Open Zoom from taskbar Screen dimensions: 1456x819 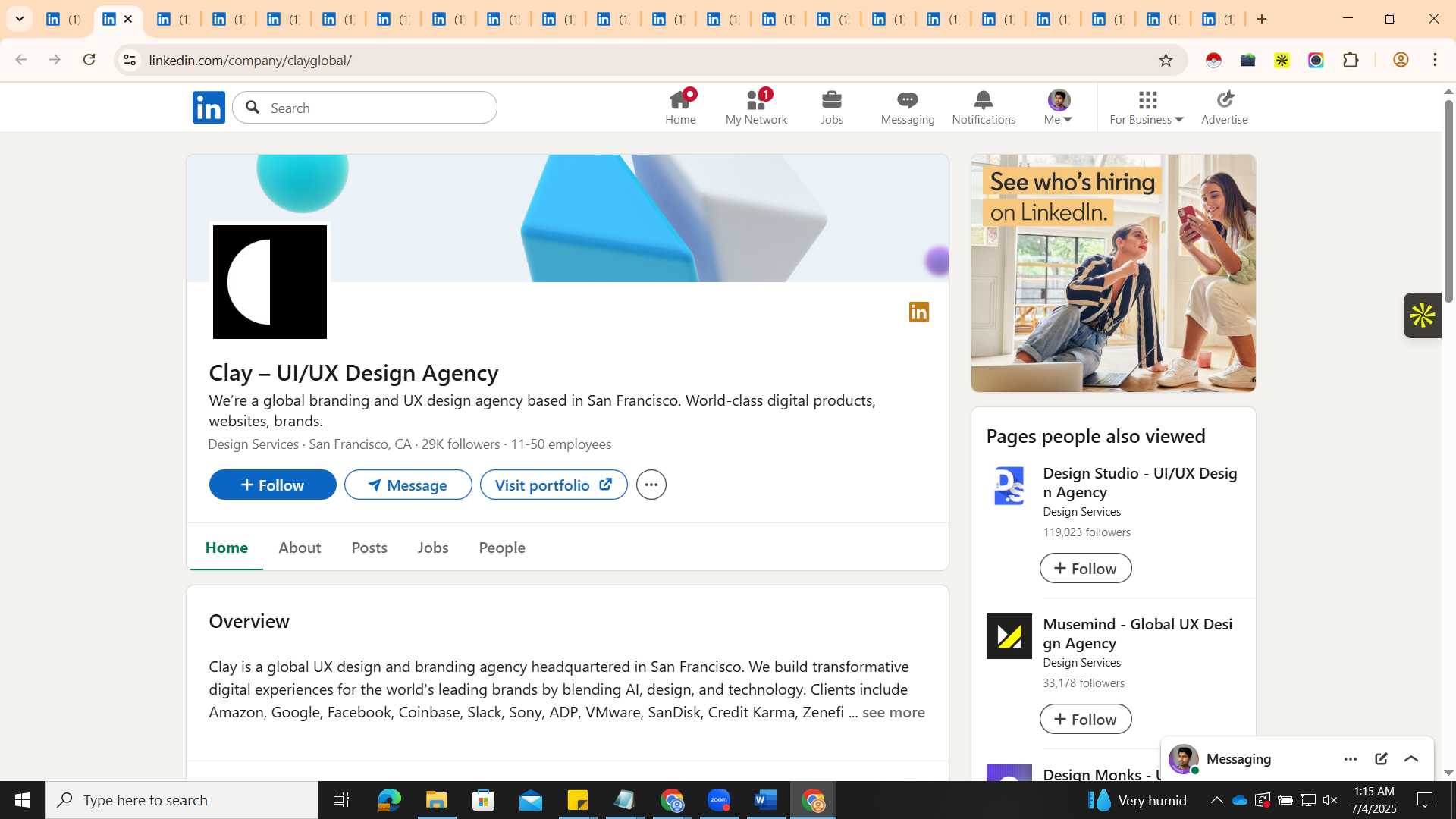pos(719,800)
